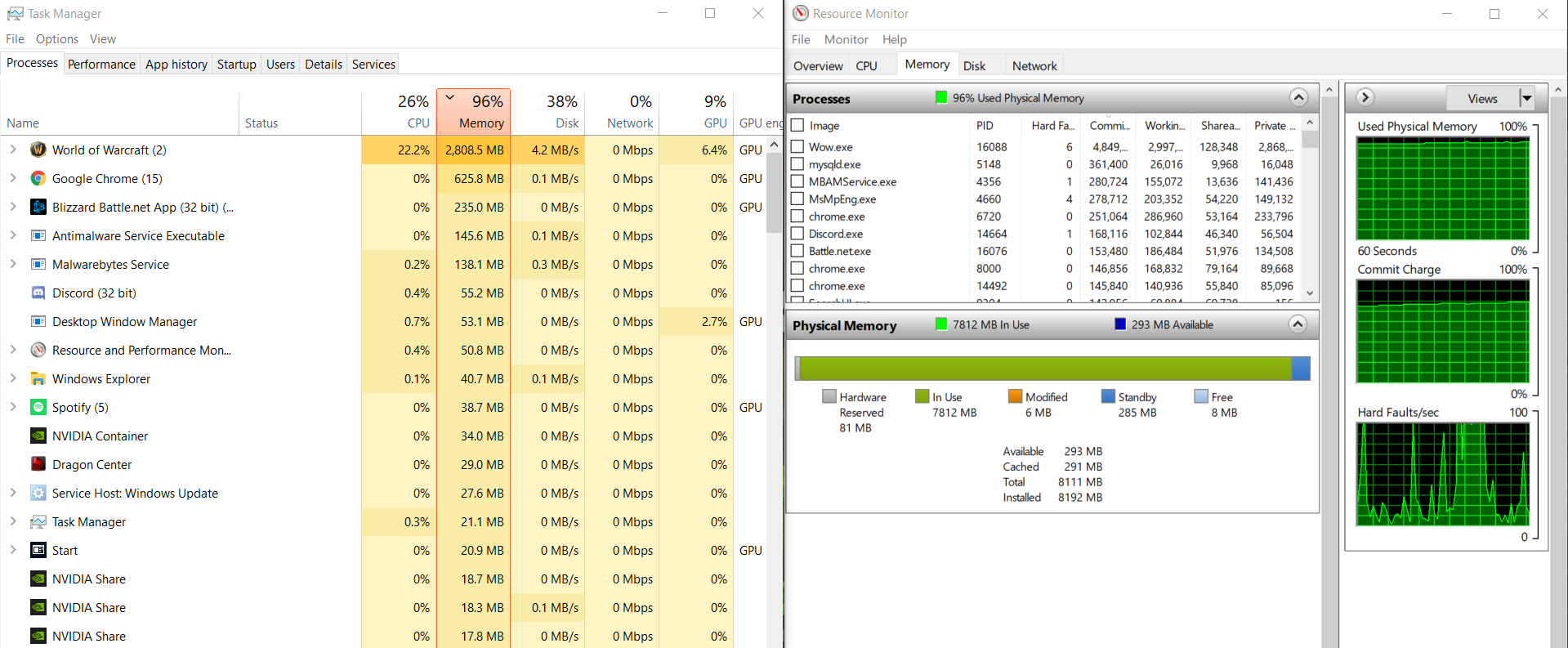This screenshot has width=1568, height=648.
Task: Sort by the Disk column header
Action: [548, 111]
